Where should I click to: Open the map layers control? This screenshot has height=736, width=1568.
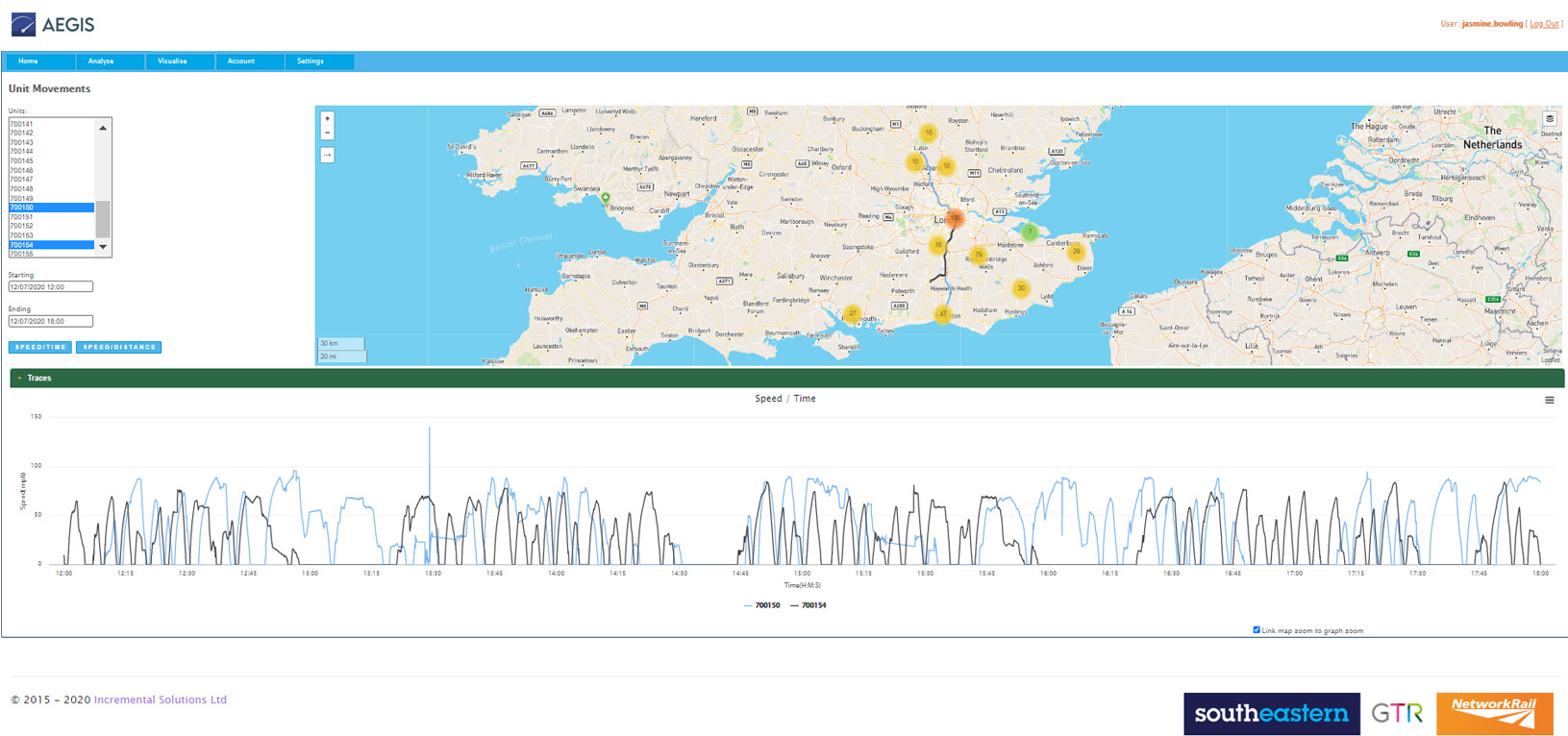coord(1549,119)
